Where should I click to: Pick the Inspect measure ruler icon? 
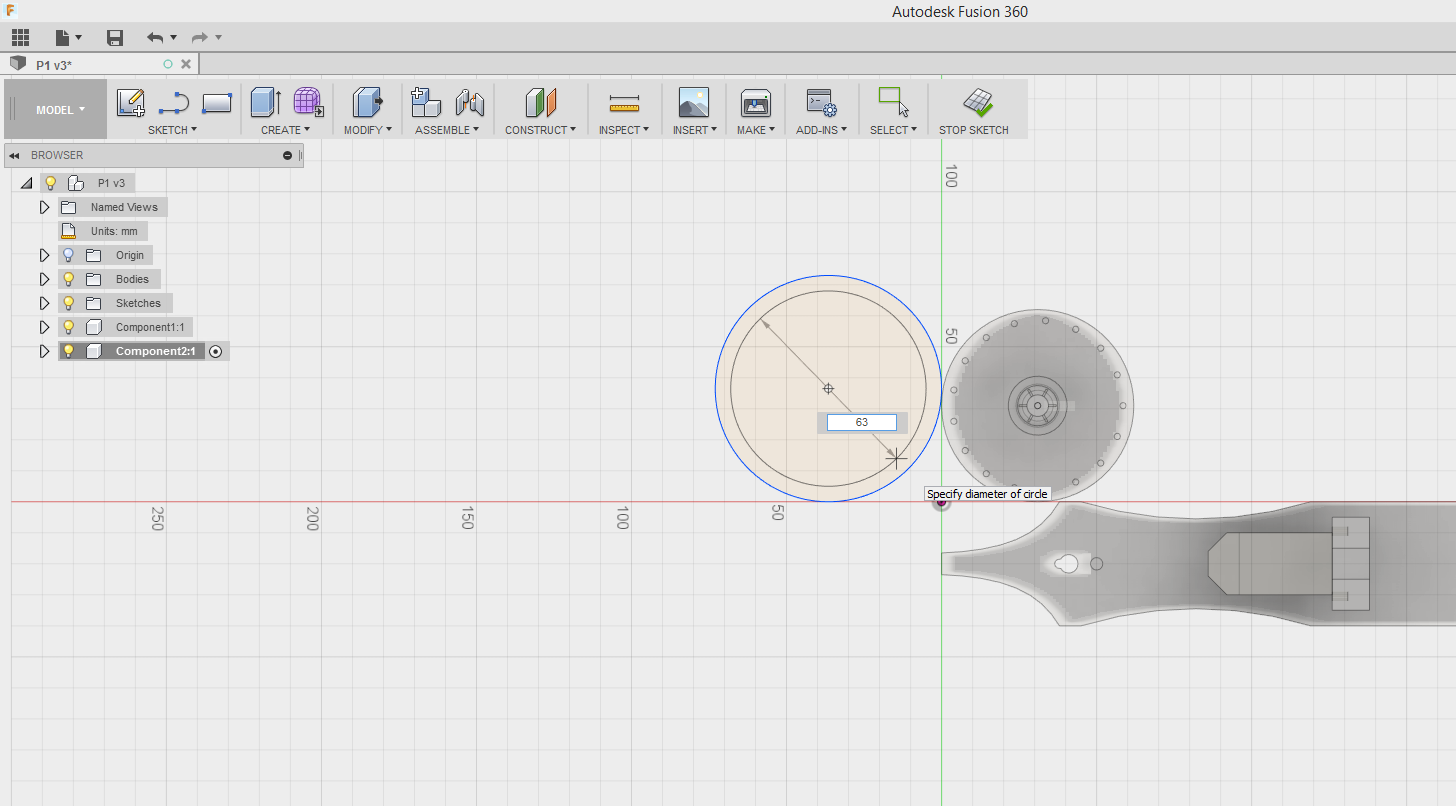pyautogui.click(x=624, y=102)
